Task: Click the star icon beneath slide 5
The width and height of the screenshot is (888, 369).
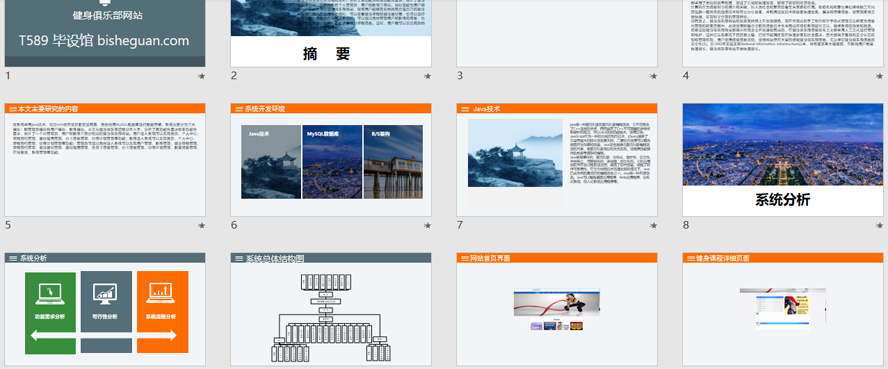Action: [201, 225]
